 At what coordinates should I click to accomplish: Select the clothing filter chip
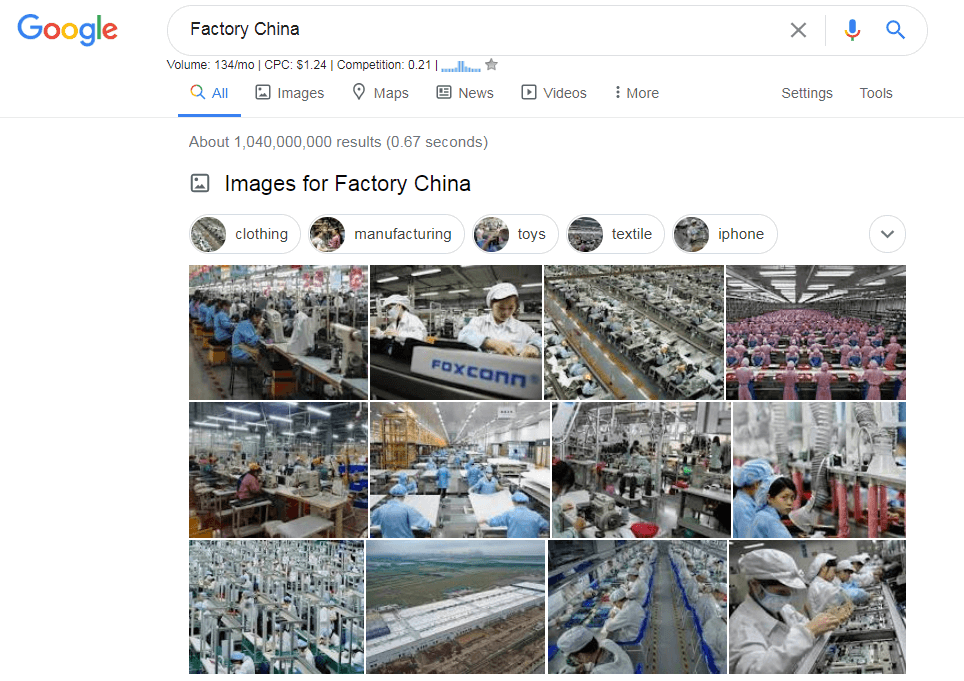coord(245,234)
